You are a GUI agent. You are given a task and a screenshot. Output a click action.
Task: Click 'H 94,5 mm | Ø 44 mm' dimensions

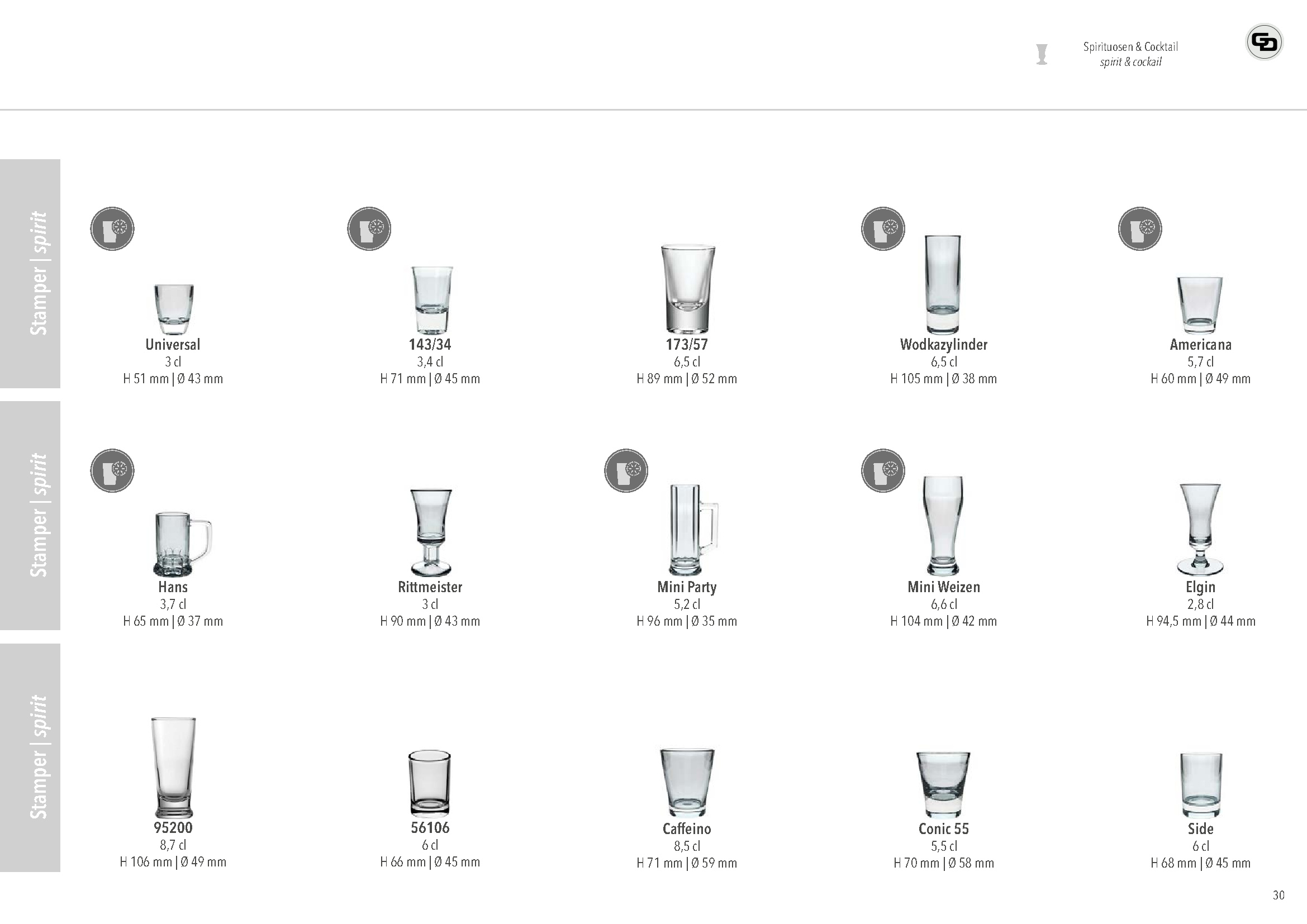point(1200,621)
